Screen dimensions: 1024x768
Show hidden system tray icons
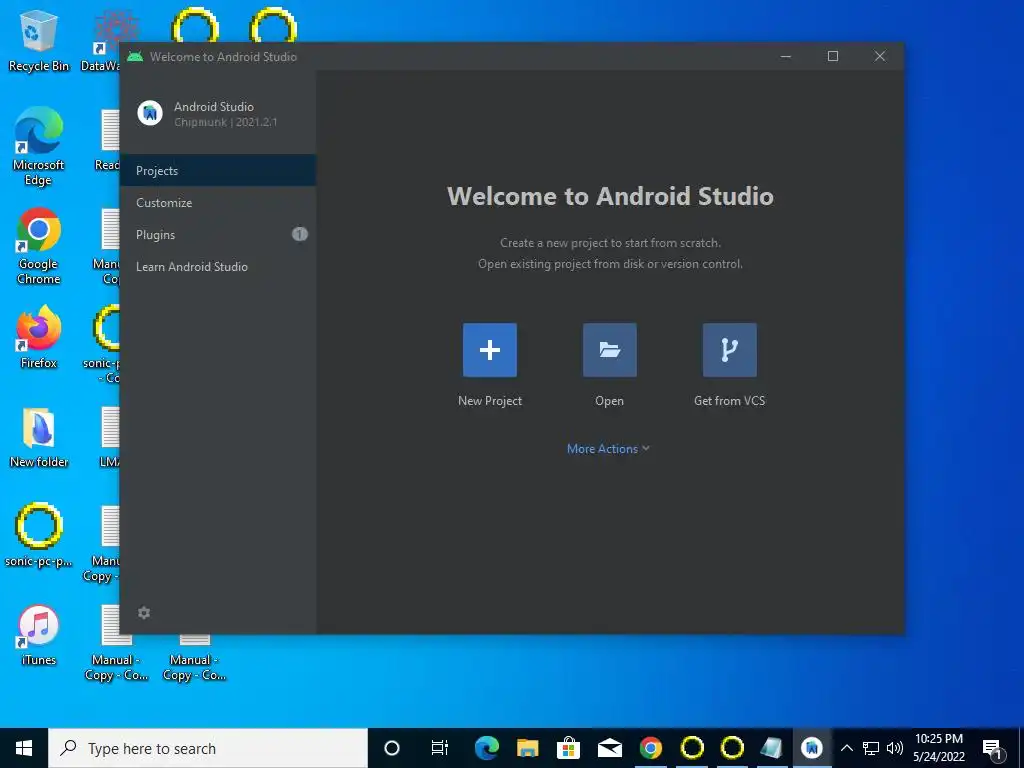pyautogui.click(x=846, y=748)
